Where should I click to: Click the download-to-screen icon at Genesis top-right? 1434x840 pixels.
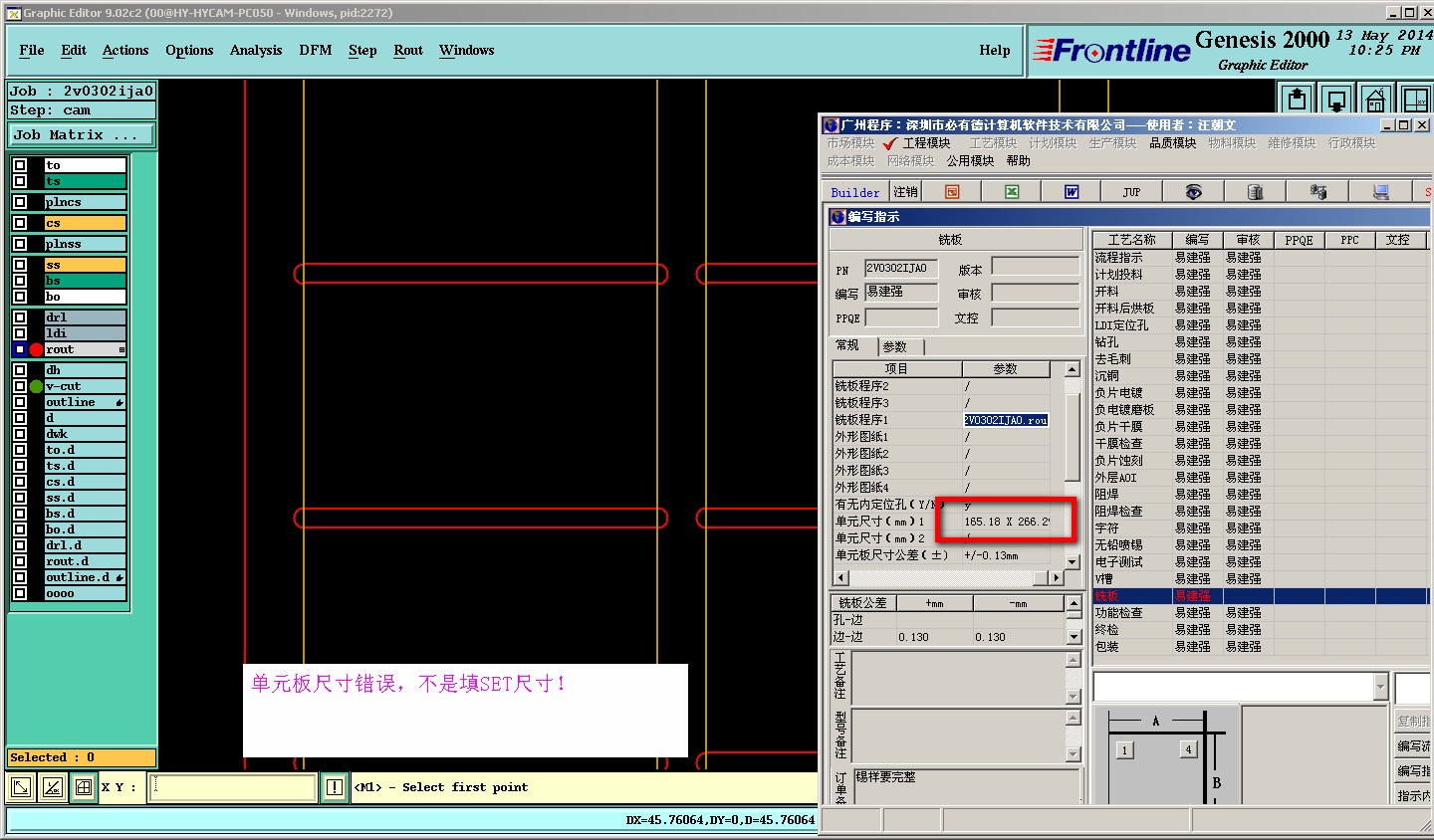coord(1336,99)
